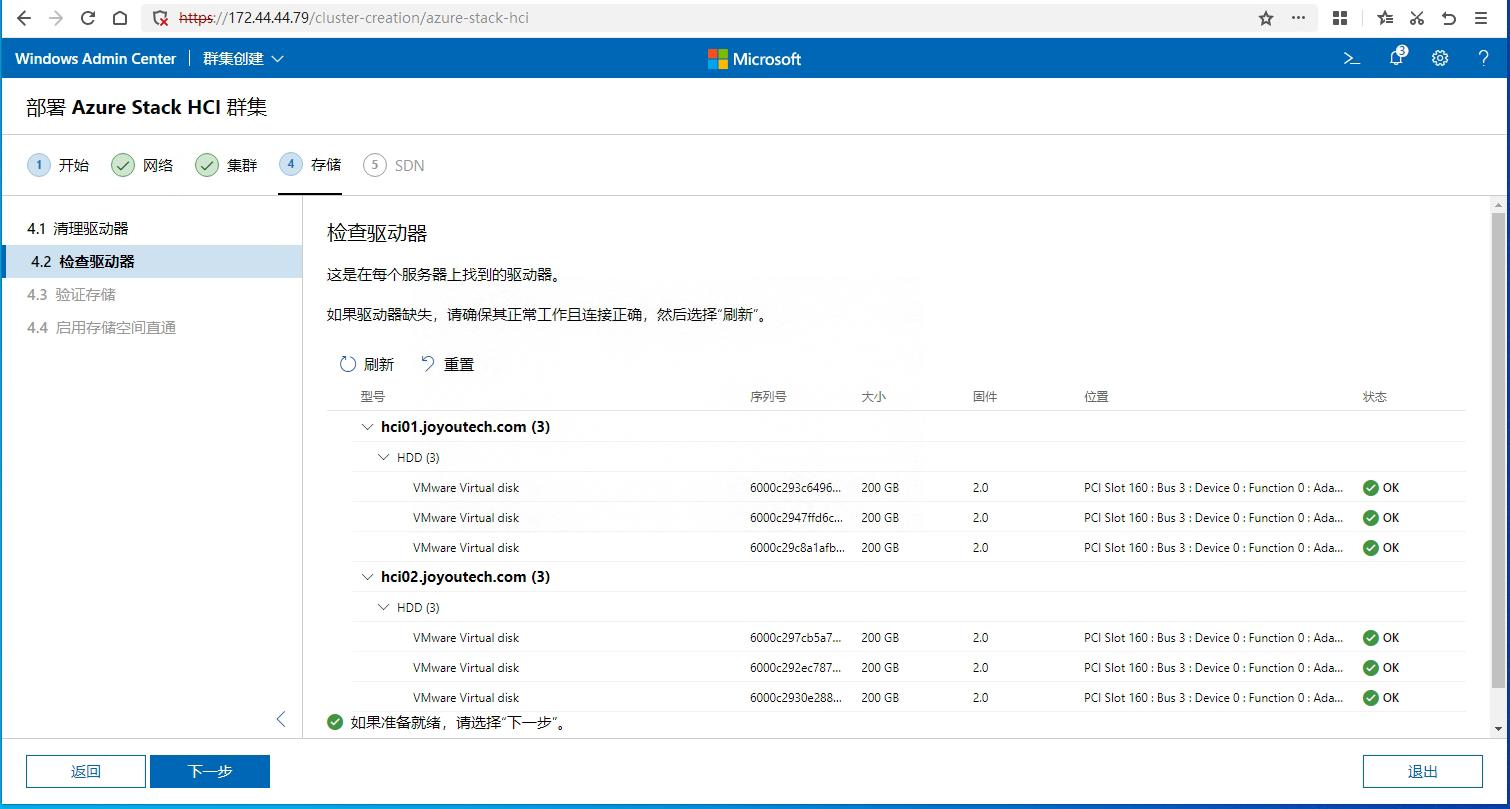Open the browser apps grid icon

click(1340, 18)
